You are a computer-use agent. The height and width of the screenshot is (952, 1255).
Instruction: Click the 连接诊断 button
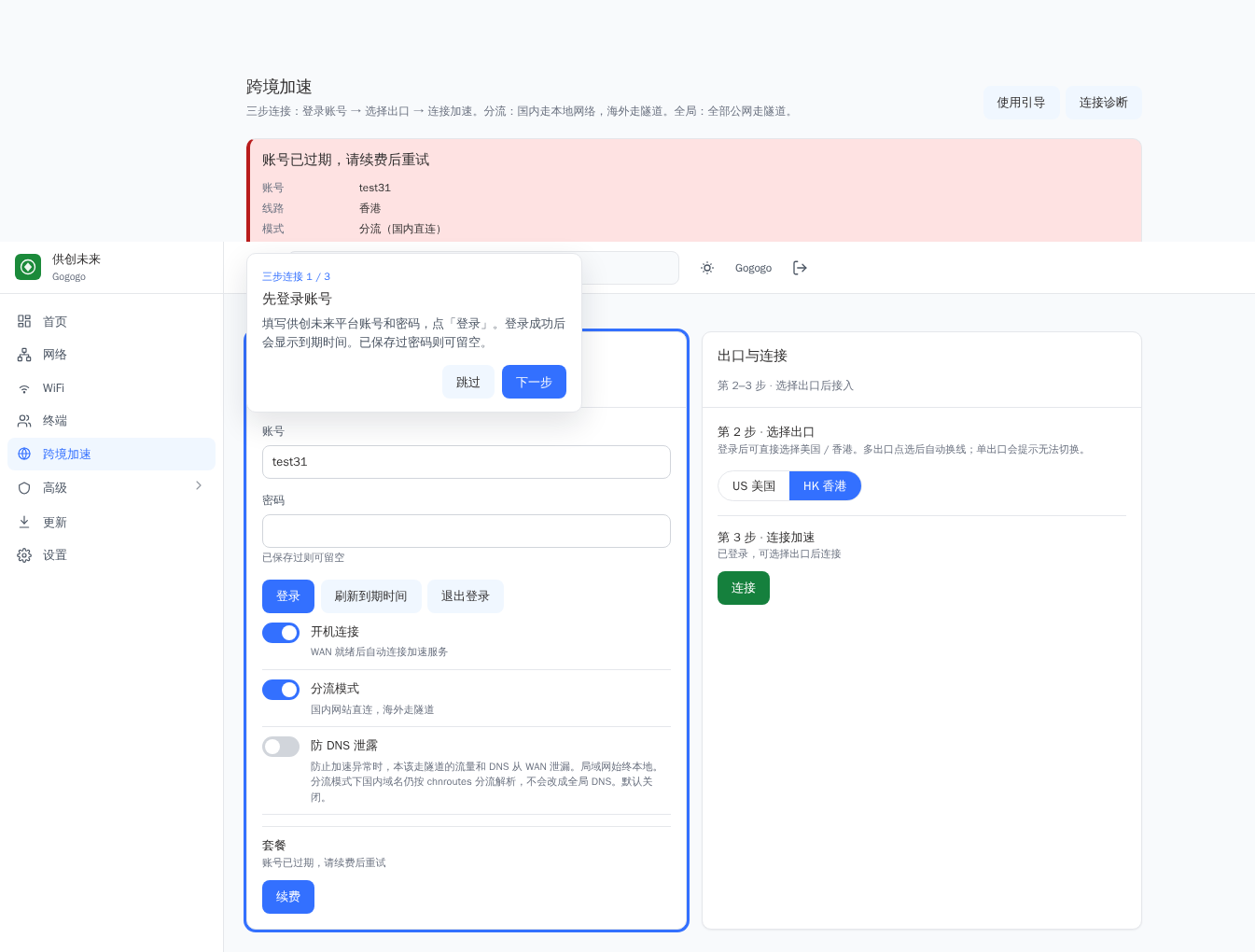(x=1104, y=103)
